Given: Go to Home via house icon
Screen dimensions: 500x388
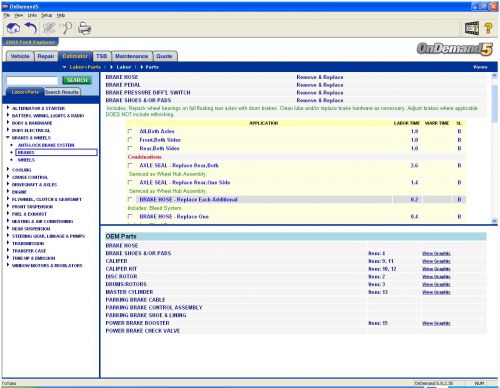Looking at the screenshot, I should click(x=13, y=28).
